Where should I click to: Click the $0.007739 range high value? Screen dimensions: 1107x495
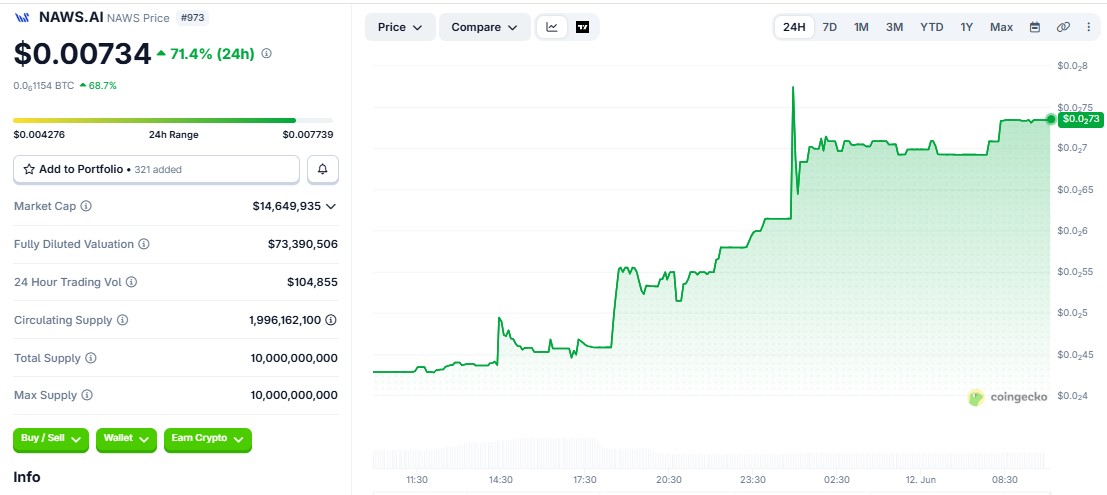click(308, 135)
